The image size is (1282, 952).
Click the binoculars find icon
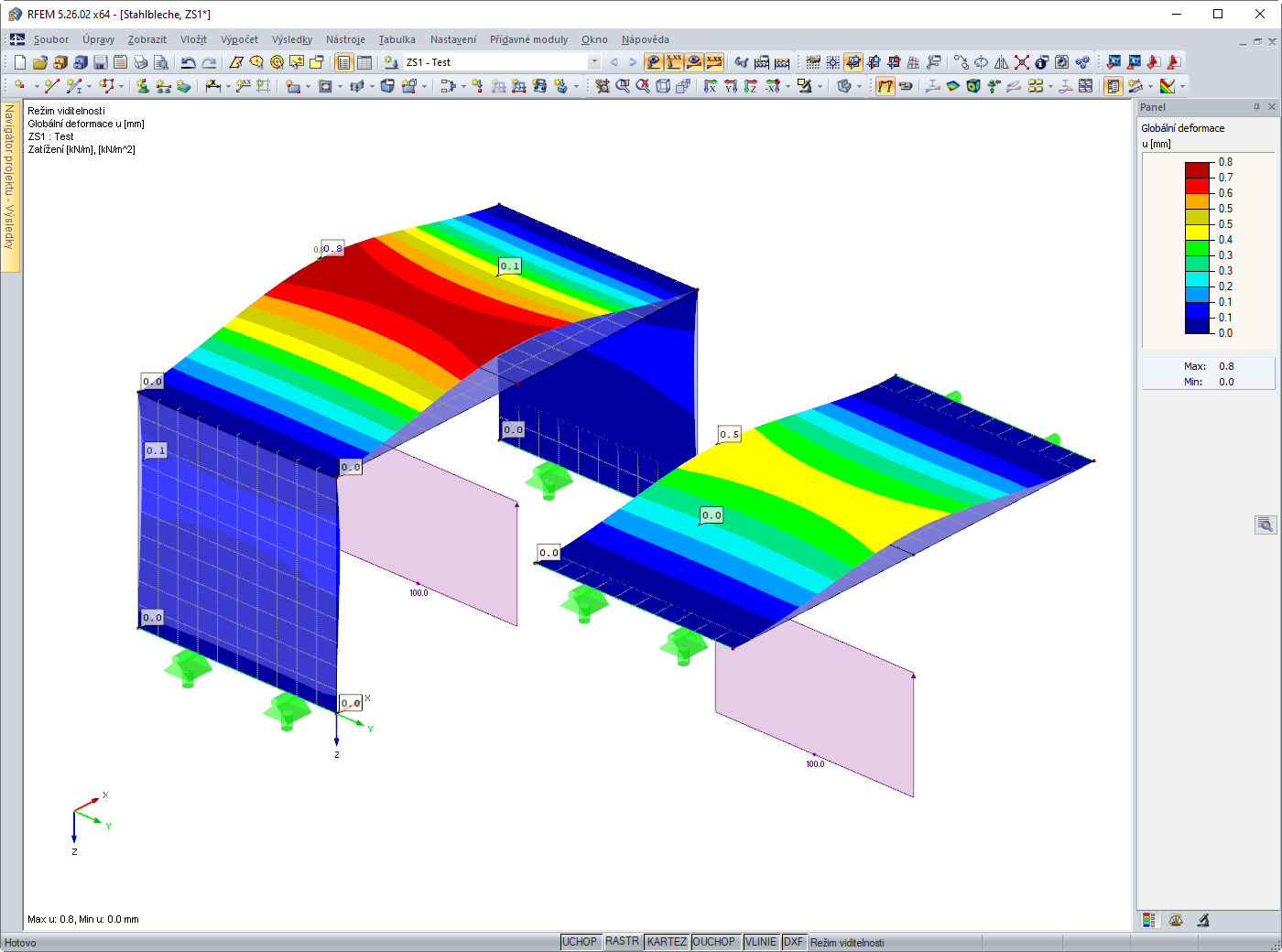pos(742,62)
